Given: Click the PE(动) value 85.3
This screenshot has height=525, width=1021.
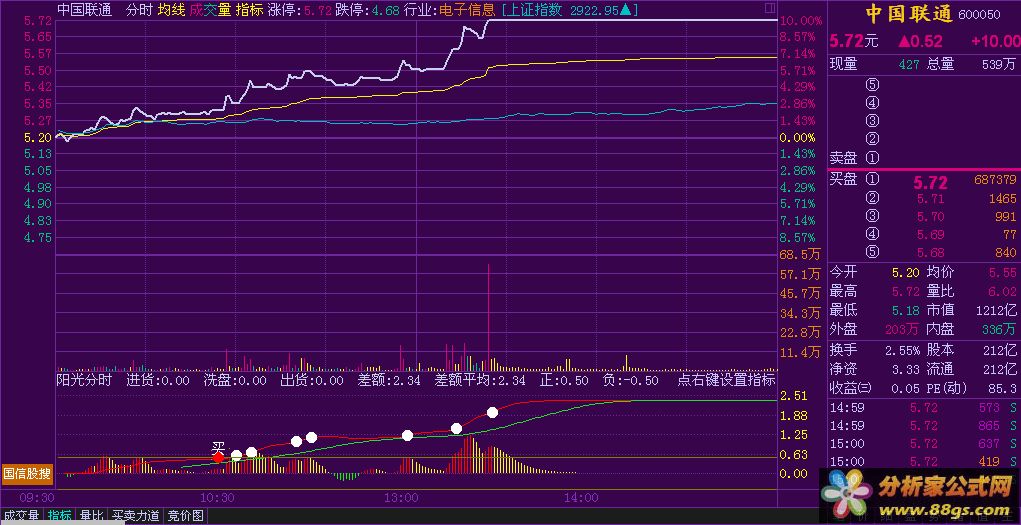Looking at the screenshot, I should [x=1003, y=388].
